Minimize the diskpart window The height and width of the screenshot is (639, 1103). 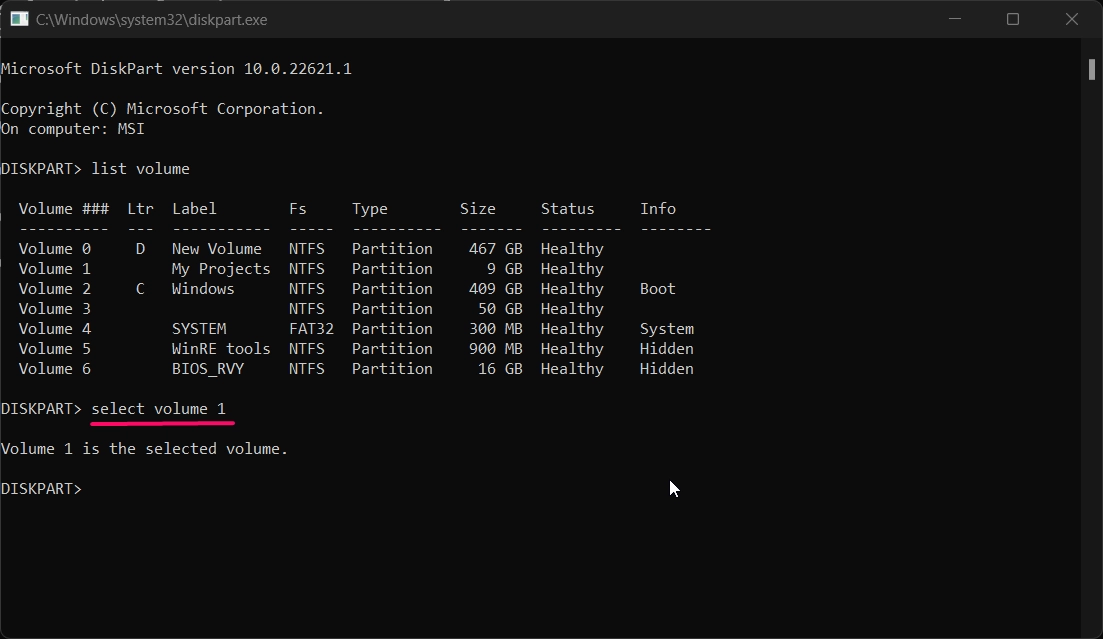pos(955,19)
